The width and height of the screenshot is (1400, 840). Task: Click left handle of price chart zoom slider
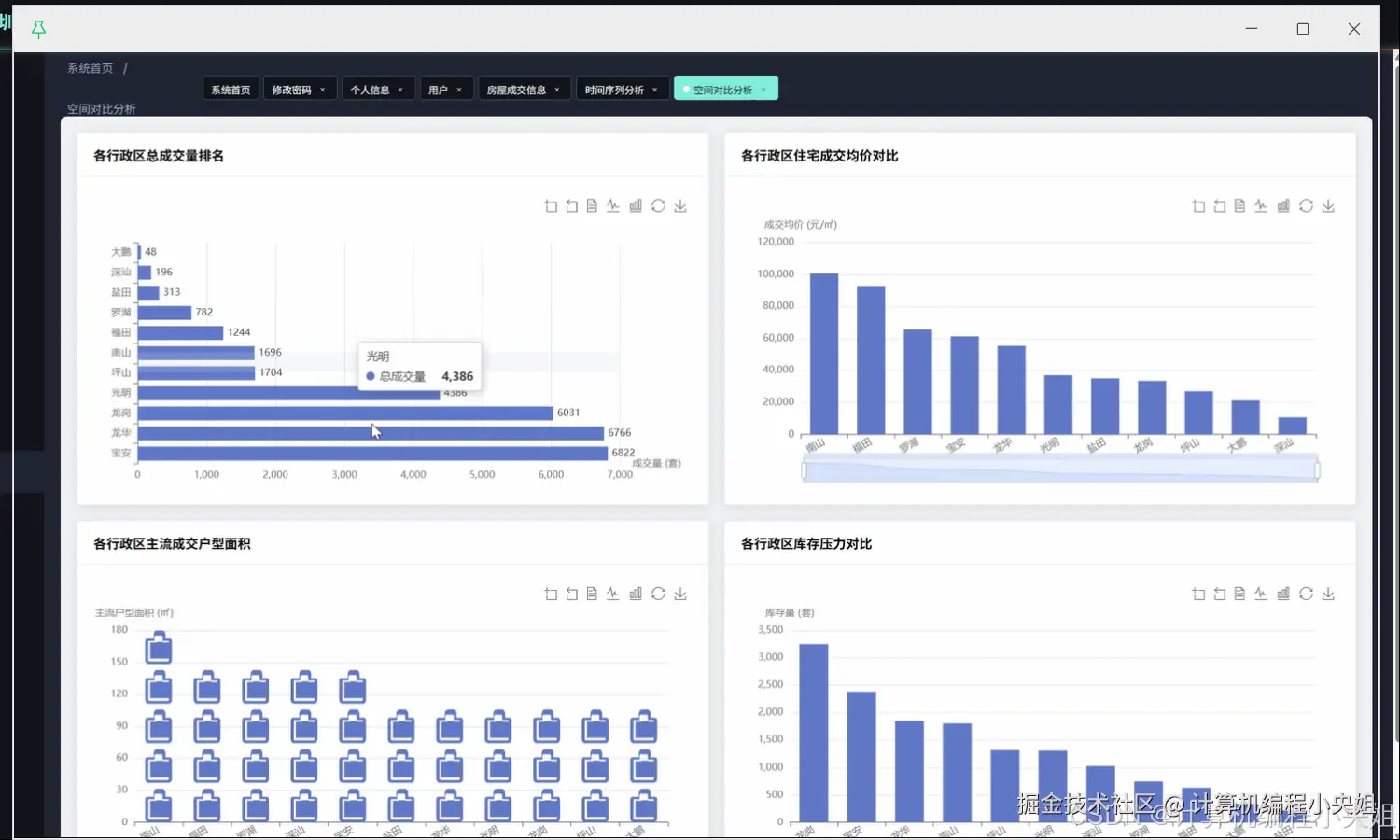pos(804,471)
